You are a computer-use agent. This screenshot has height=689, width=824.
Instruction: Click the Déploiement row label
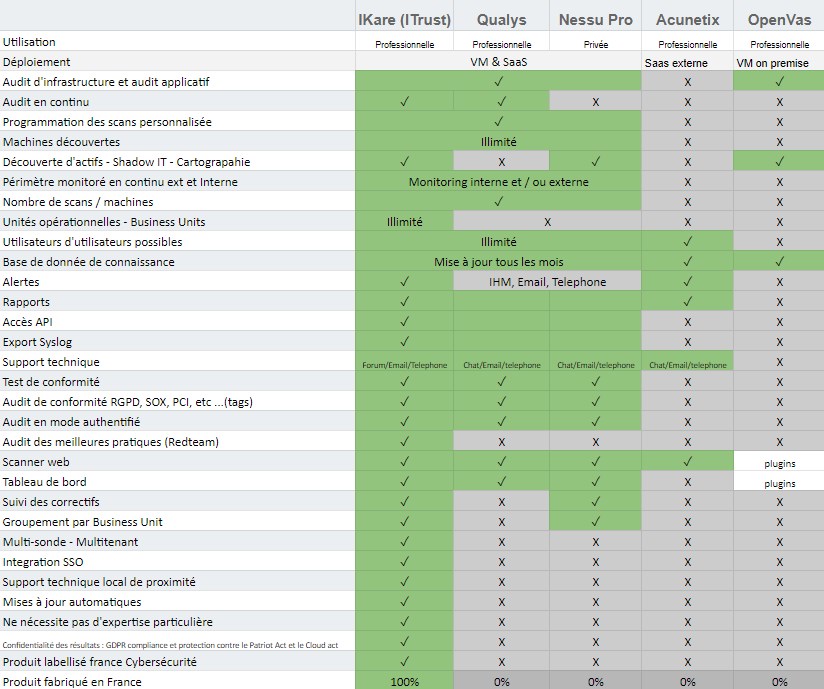[x=36, y=62]
